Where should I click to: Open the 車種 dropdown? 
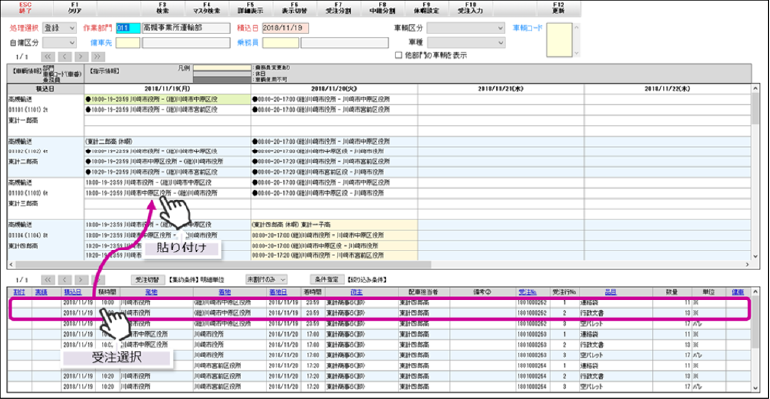click(466, 43)
